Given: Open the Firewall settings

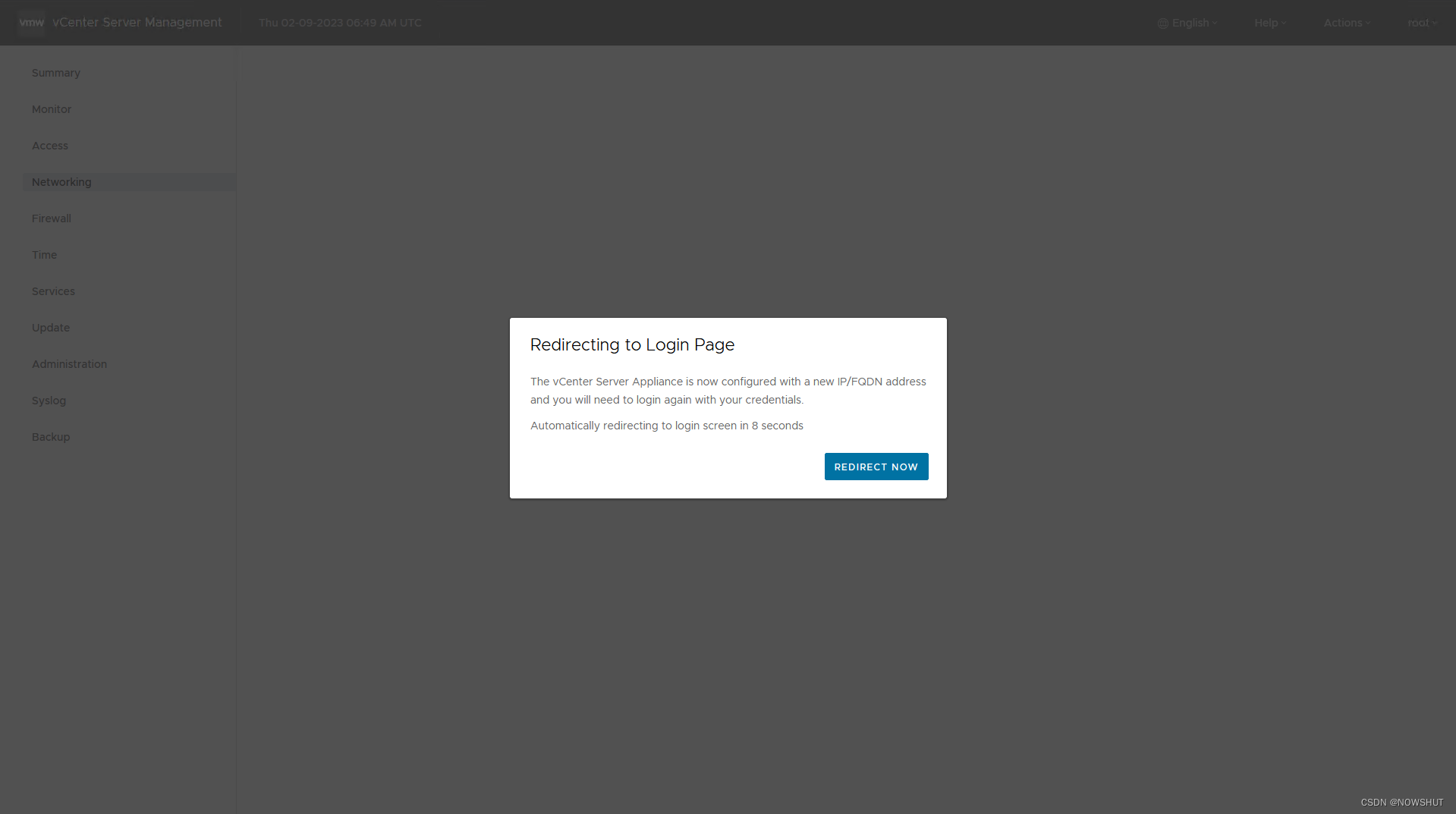Looking at the screenshot, I should pyautogui.click(x=52, y=218).
